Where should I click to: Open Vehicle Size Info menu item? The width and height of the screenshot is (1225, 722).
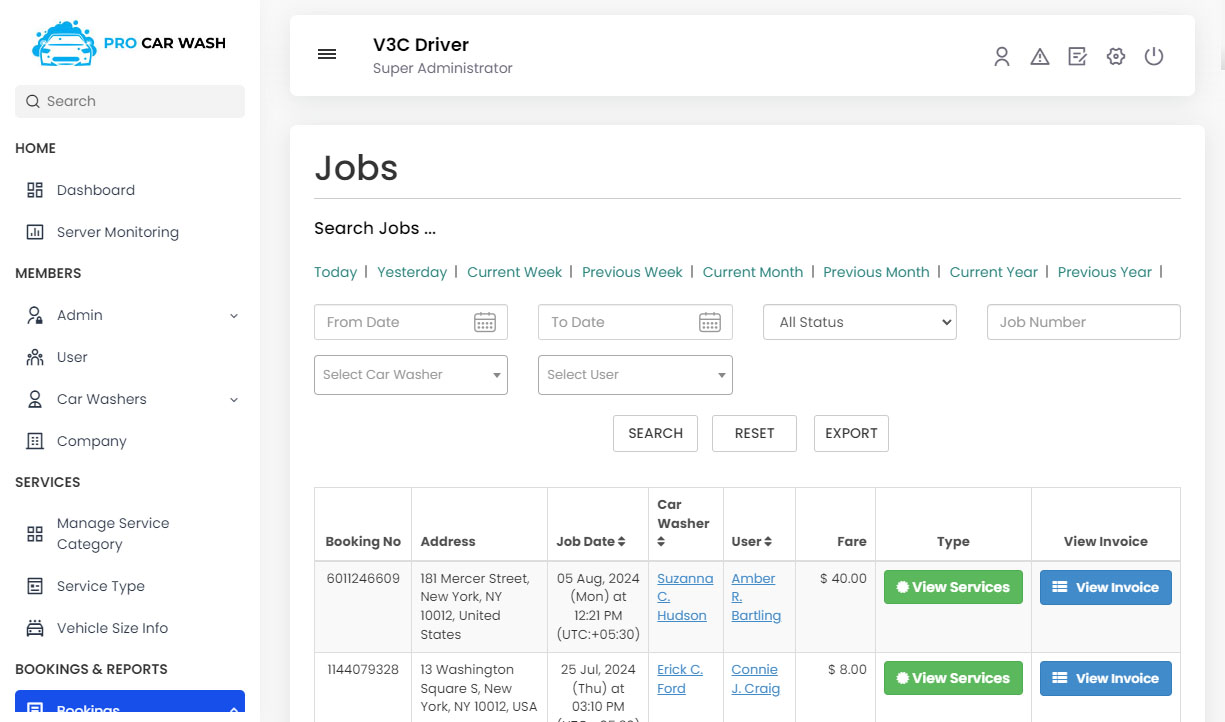point(112,628)
